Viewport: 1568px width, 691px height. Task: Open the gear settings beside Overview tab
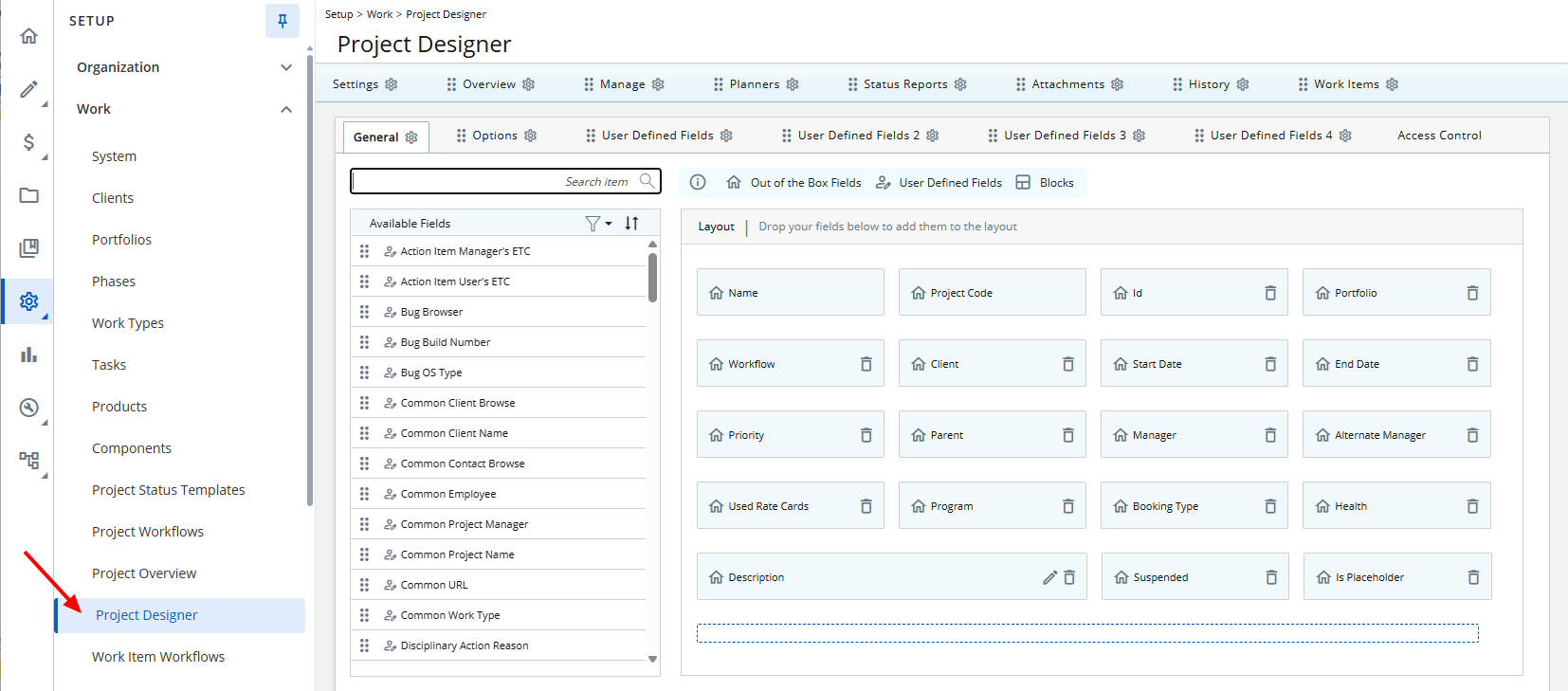coord(529,84)
